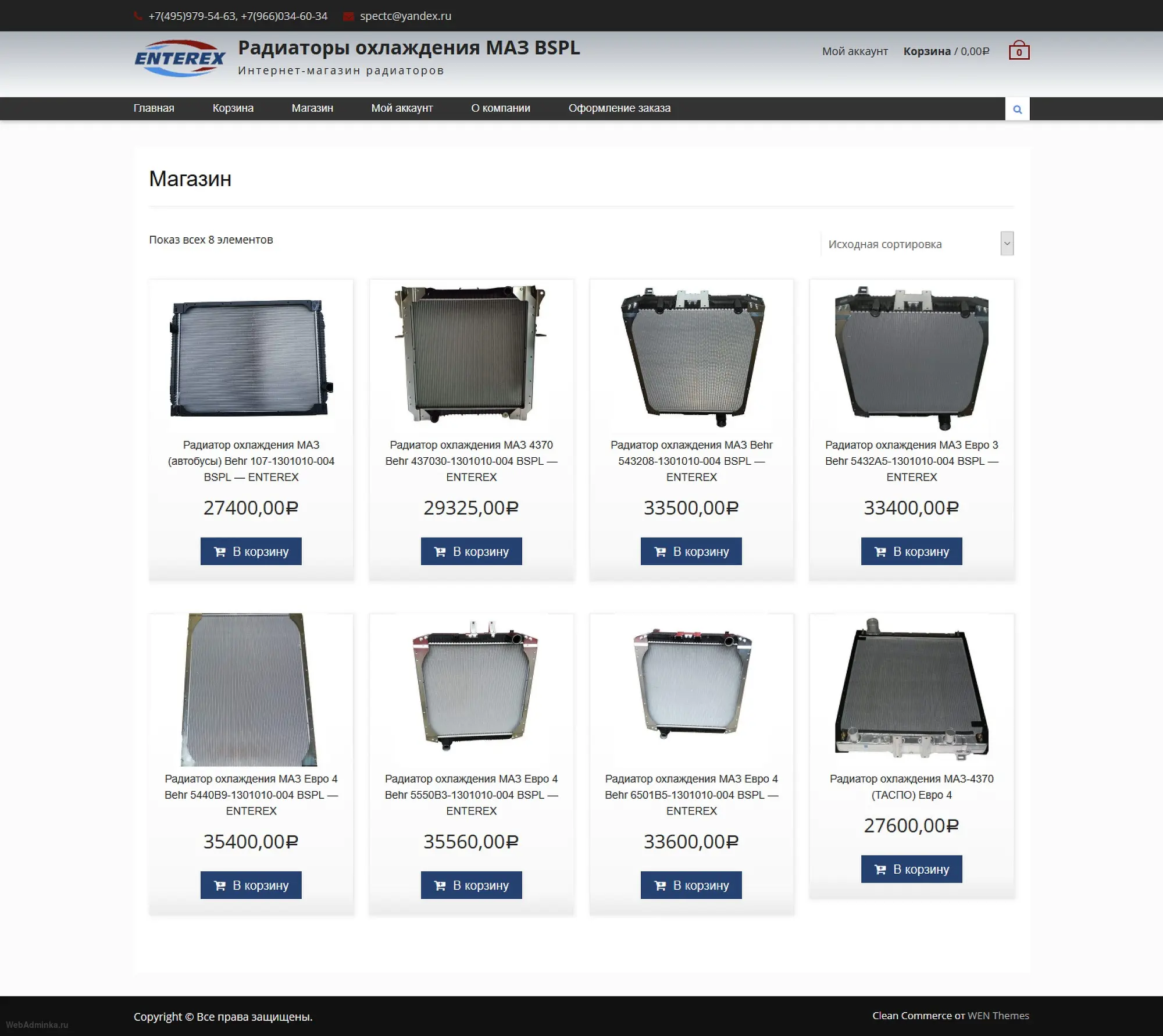This screenshot has height=1036, width=1163.
Task: Open the shopping bag cart icon
Action: tap(1019, 51)
